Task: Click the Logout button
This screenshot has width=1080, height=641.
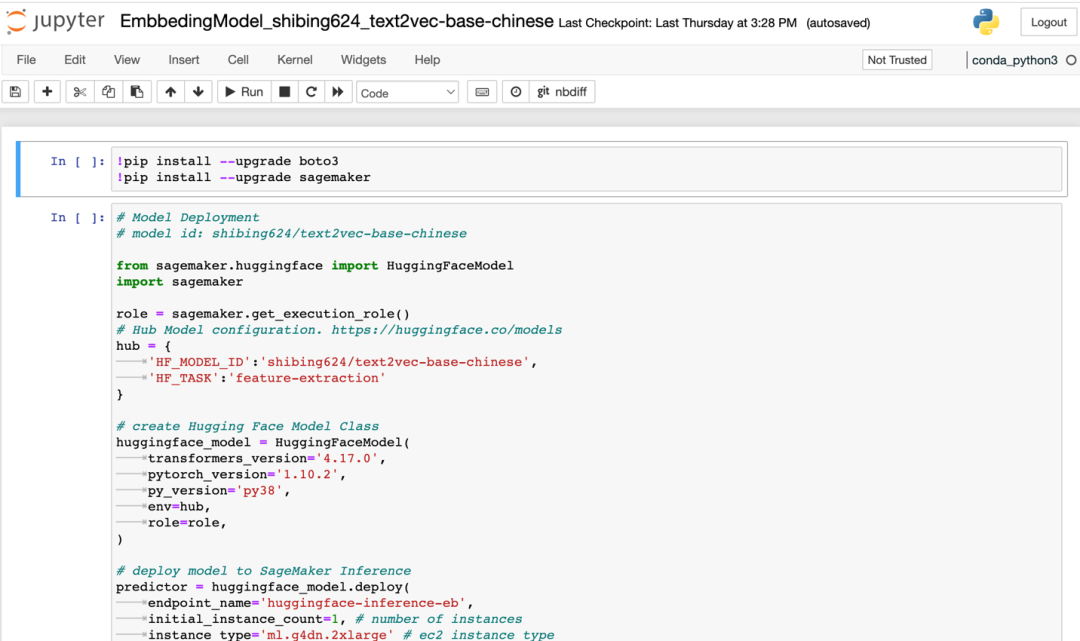Action: click(1048, 22)
